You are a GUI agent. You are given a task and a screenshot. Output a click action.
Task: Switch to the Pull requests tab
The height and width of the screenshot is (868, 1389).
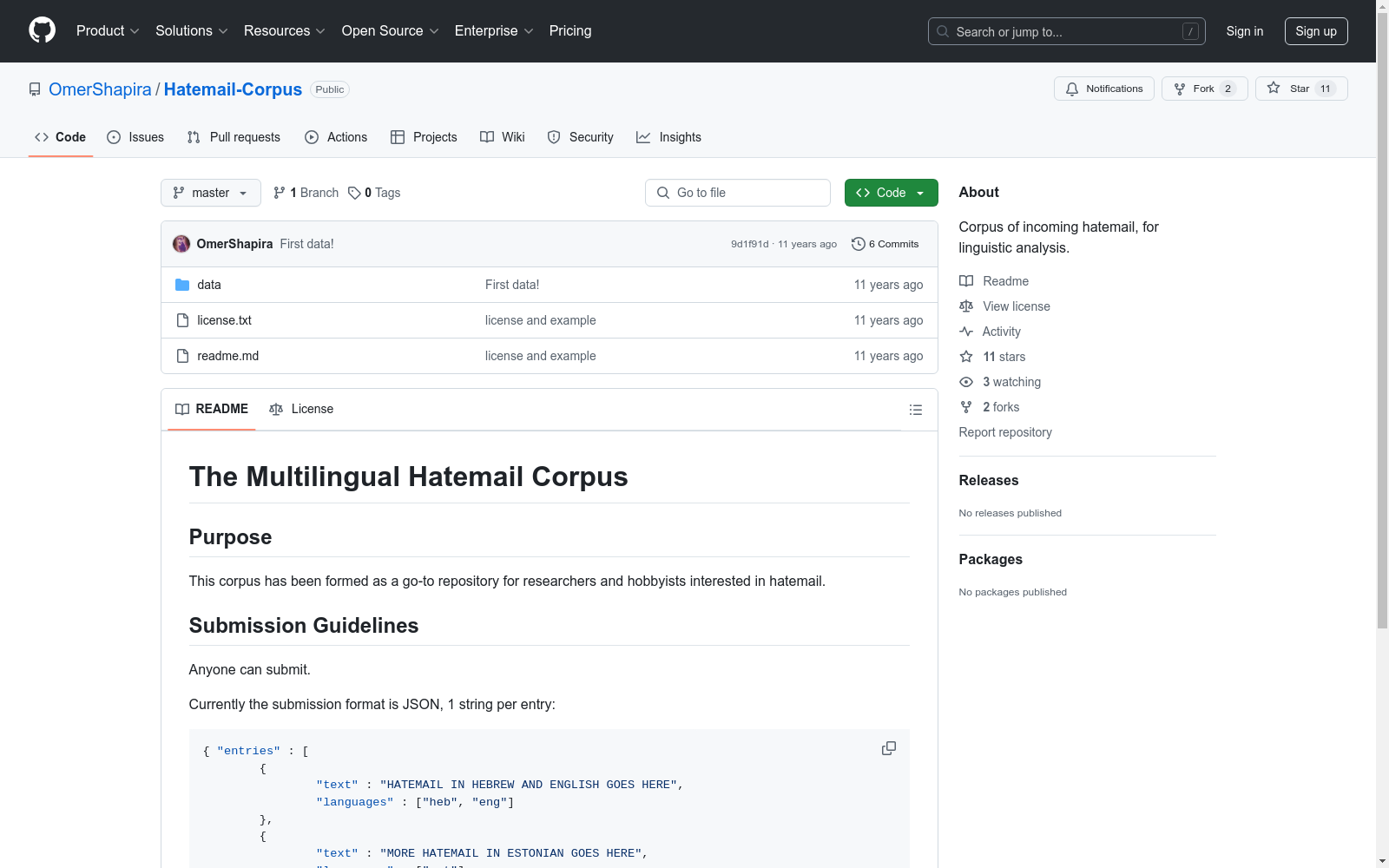tap(234, 137)
